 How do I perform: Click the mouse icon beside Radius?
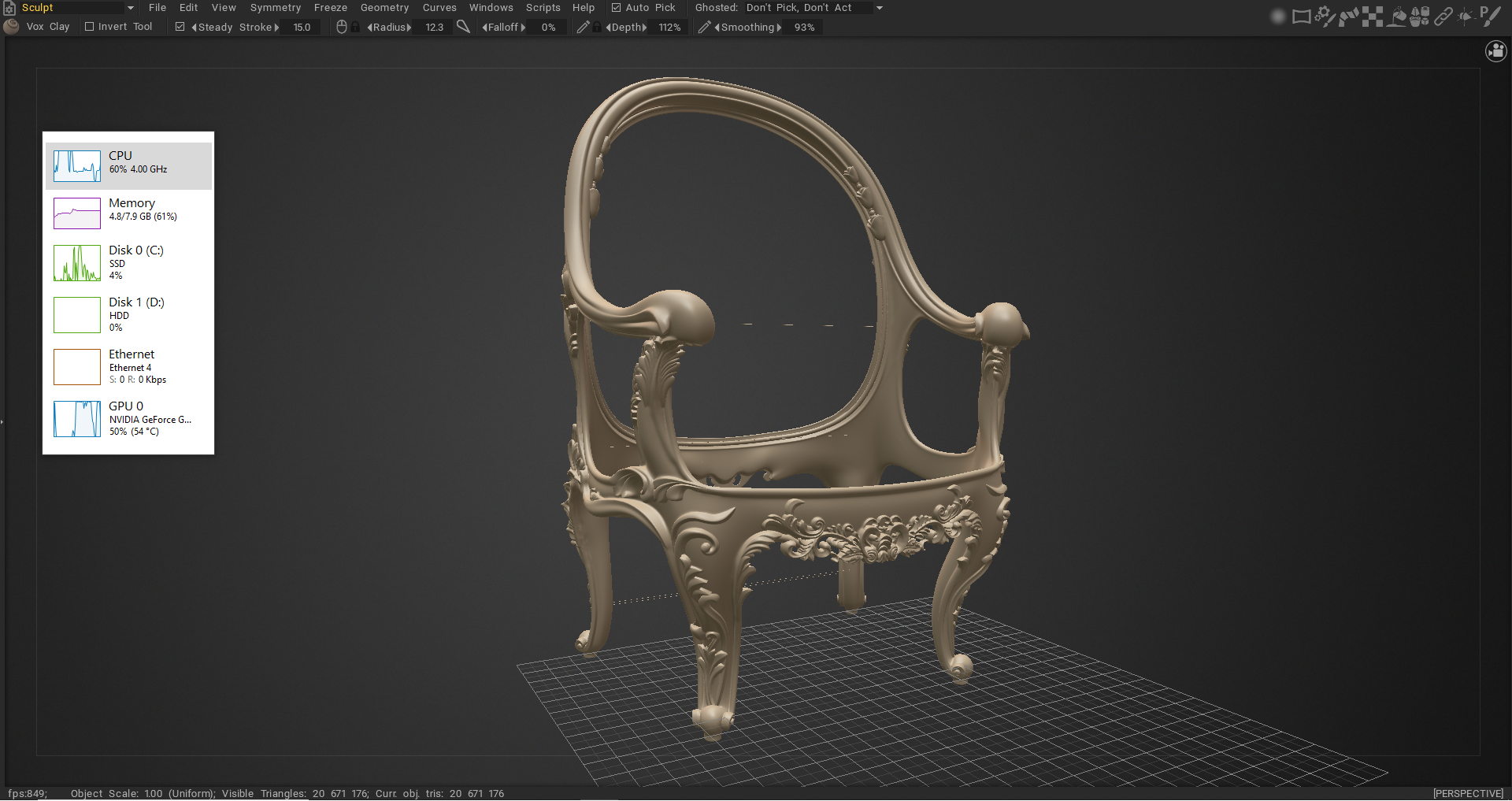pos(342,27)
